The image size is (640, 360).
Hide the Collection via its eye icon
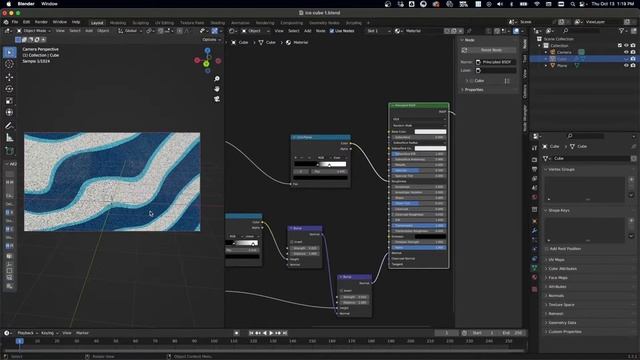click(x=626, y=46)
